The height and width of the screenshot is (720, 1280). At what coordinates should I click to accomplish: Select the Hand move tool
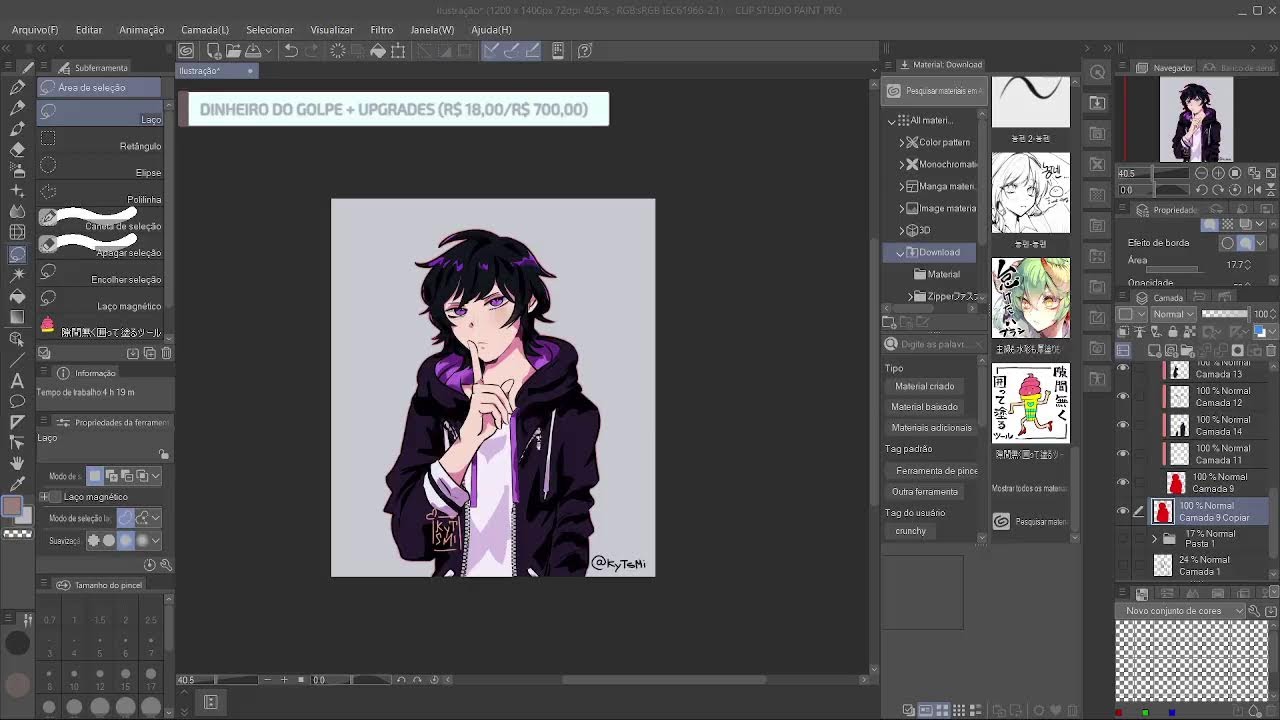coord(17,463)
